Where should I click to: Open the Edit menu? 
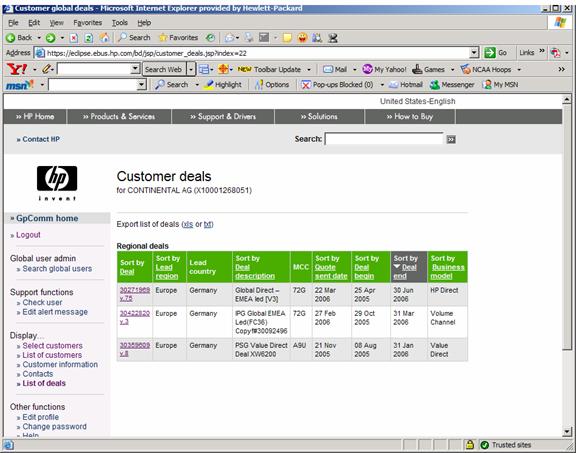tap(34, 23)
